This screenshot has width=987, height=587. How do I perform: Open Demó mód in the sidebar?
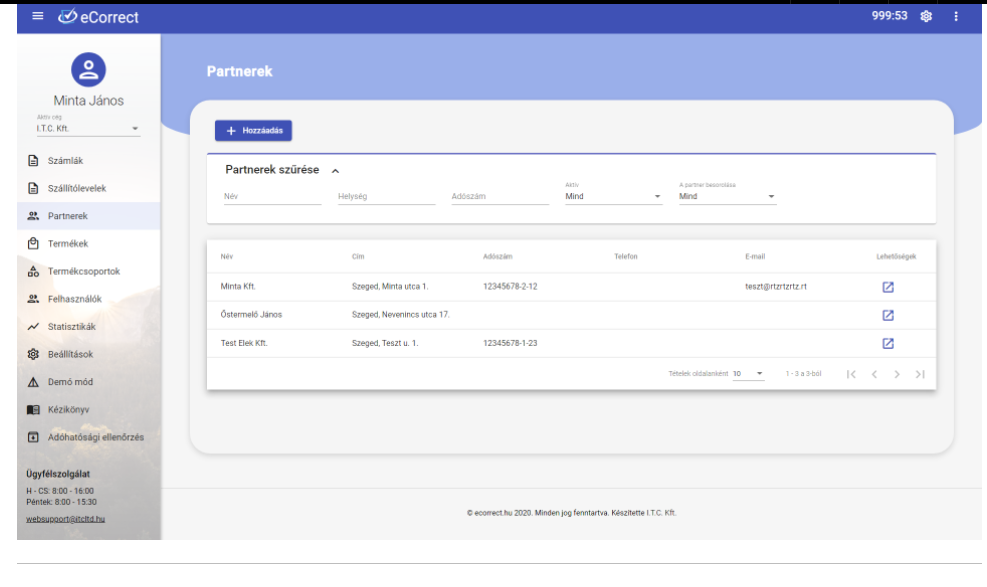point(88,382)
